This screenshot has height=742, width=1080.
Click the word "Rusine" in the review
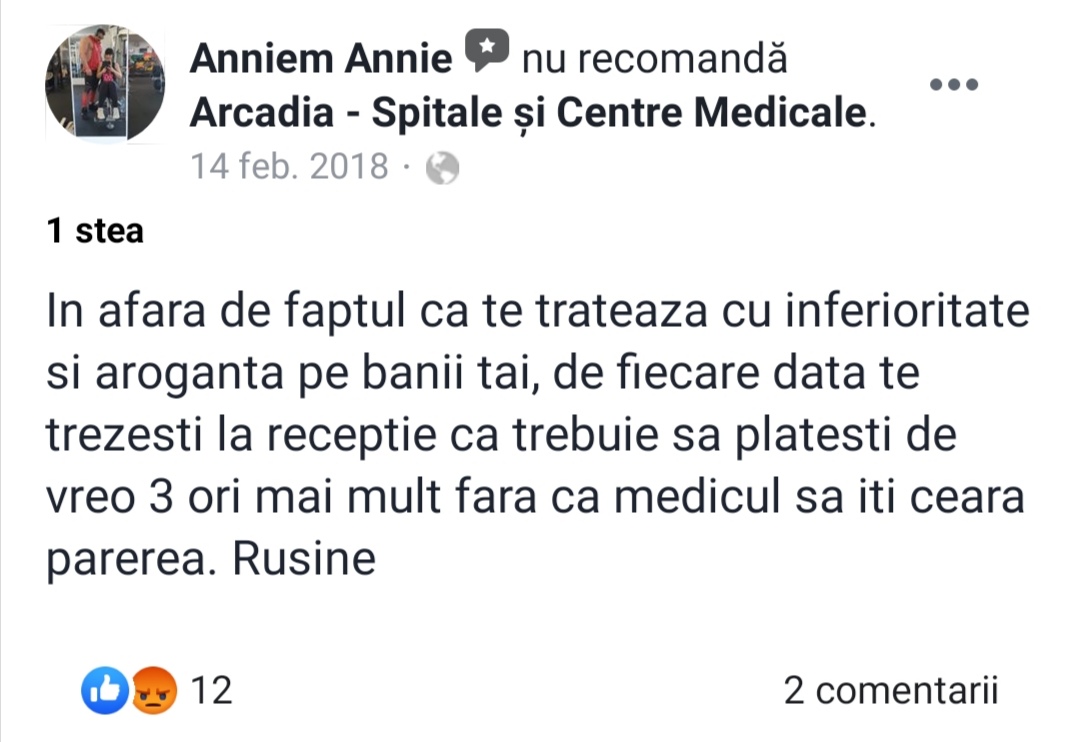[x=304, y=558]
